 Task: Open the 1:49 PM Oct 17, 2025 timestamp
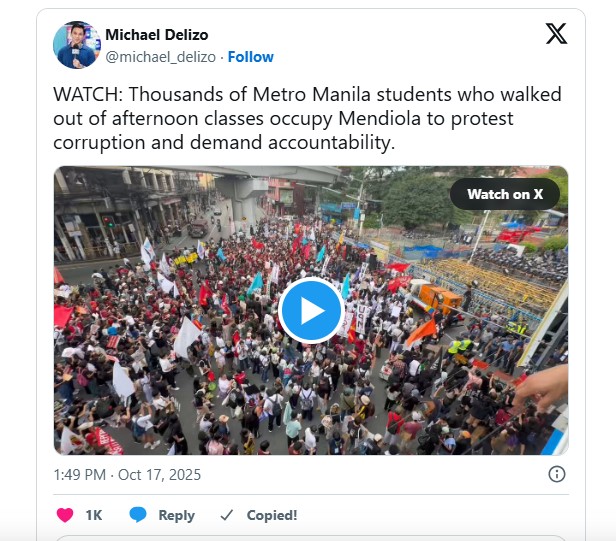coord(127,475)
